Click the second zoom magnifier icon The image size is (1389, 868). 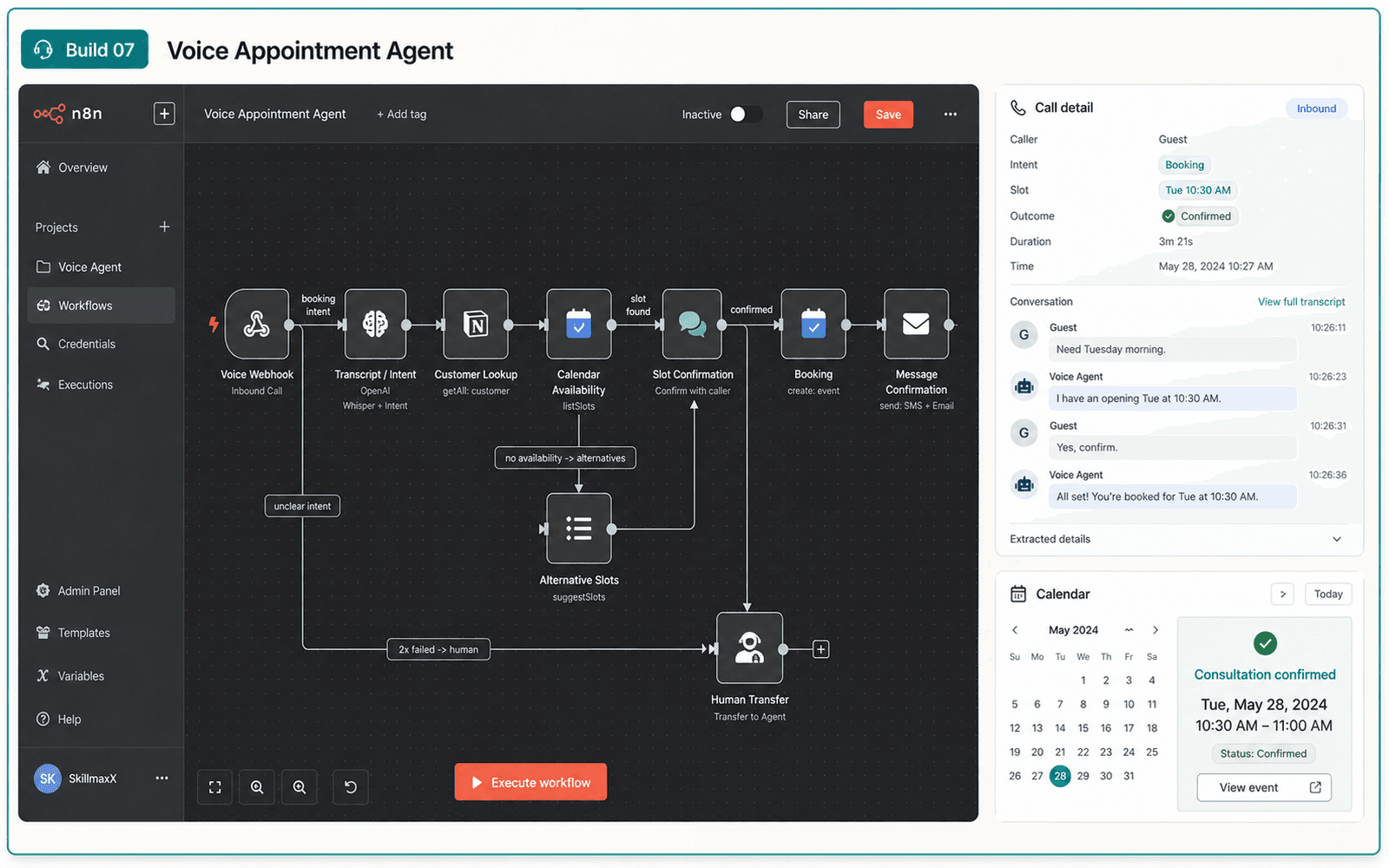tap(300, 787)
